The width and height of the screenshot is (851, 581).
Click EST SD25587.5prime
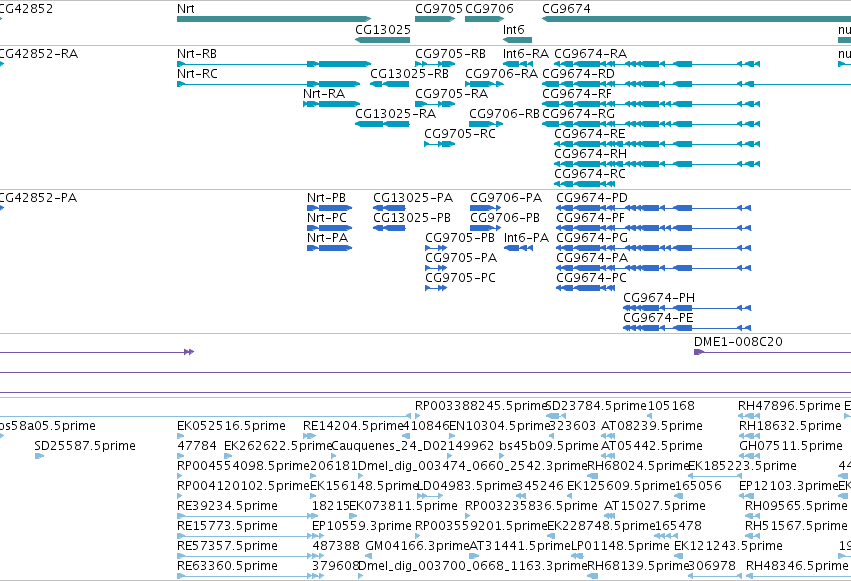(85, 446)
